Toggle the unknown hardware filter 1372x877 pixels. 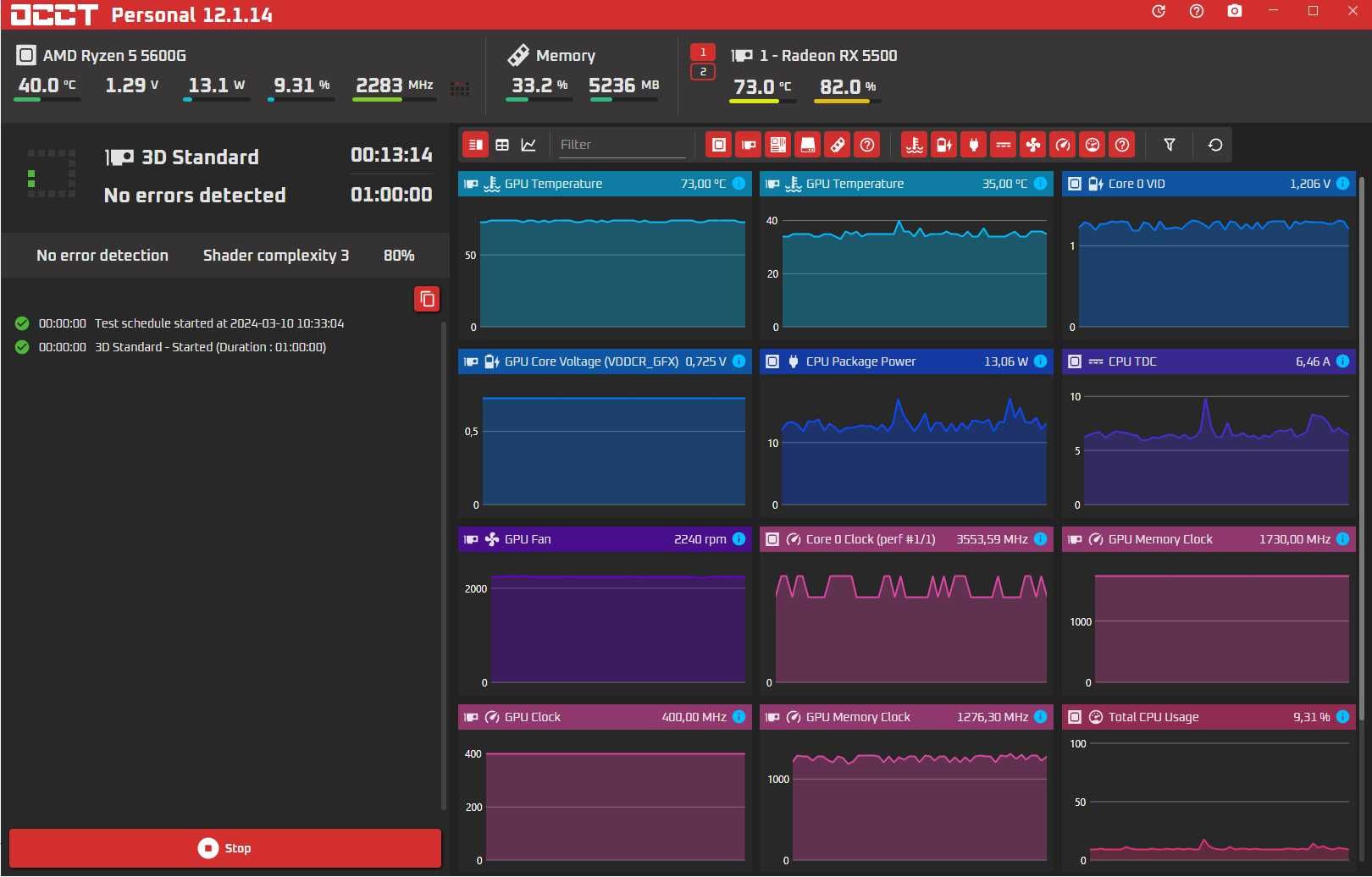point(867,145)
